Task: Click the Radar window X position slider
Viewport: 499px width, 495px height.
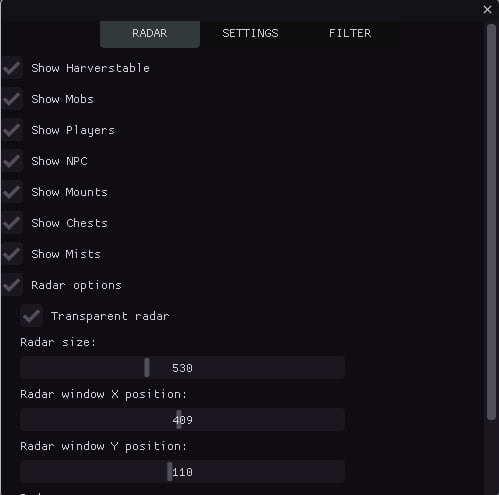Action: [182, 420]
